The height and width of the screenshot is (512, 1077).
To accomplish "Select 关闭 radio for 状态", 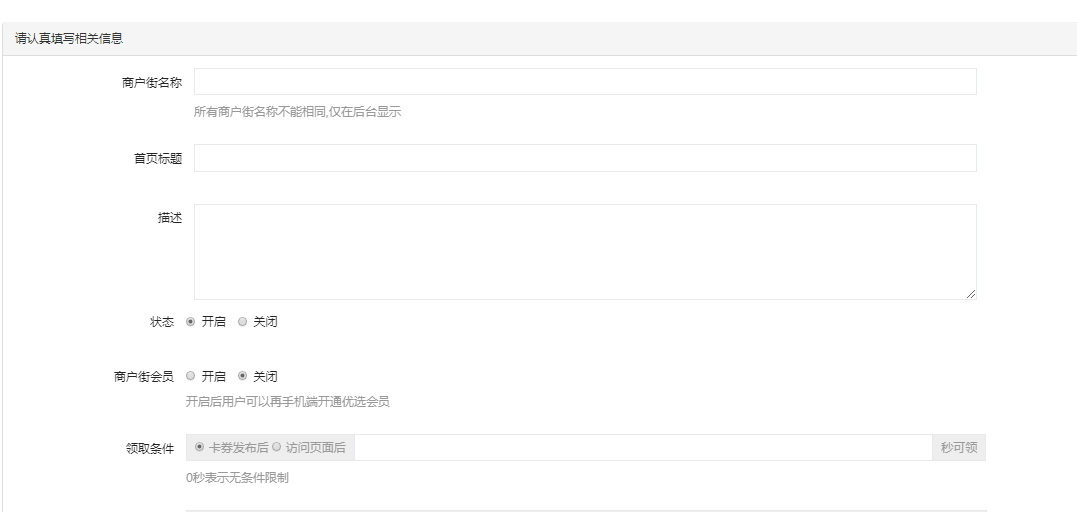I will [x=242, y=322].
